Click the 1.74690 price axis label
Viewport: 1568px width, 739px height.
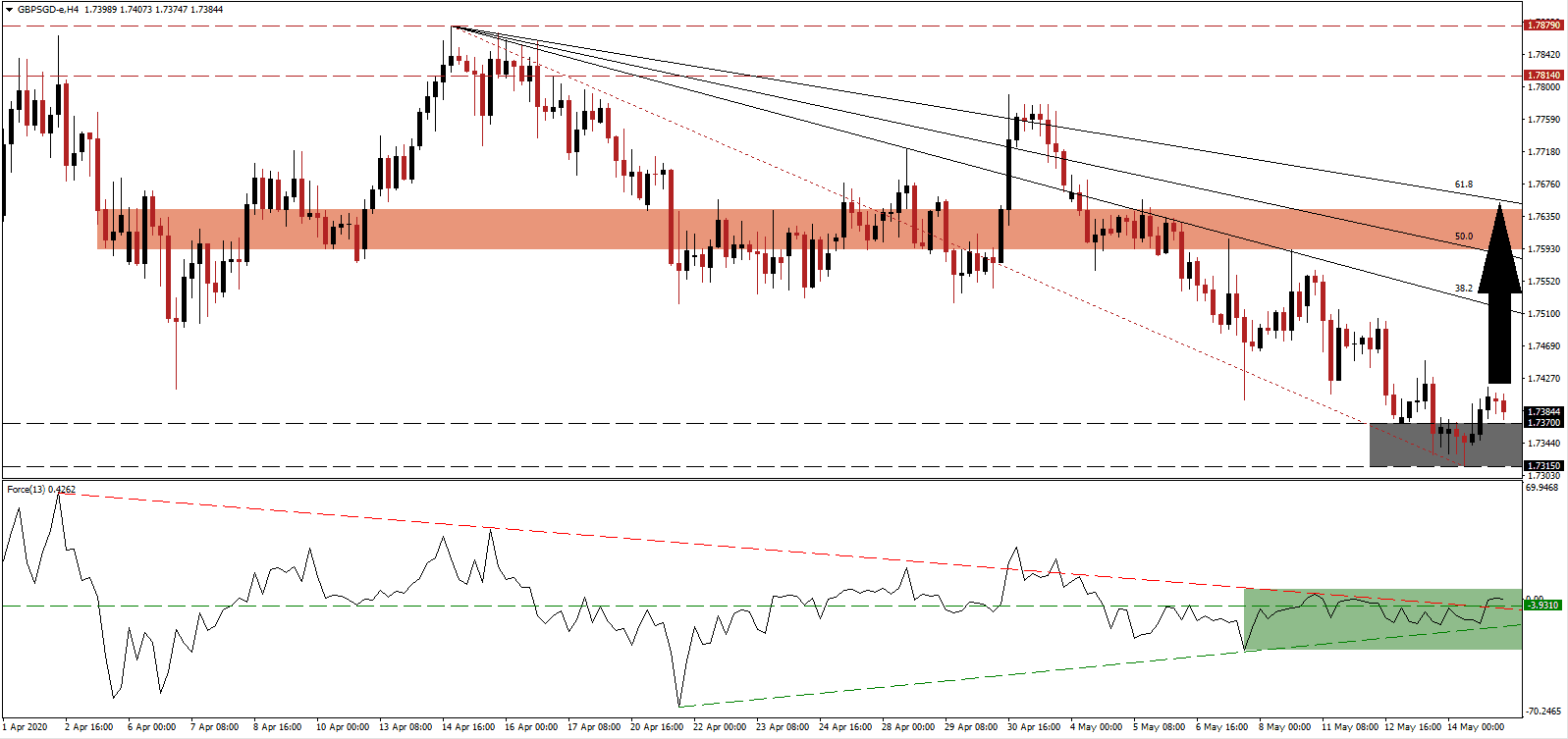[x=1543, y=346]
